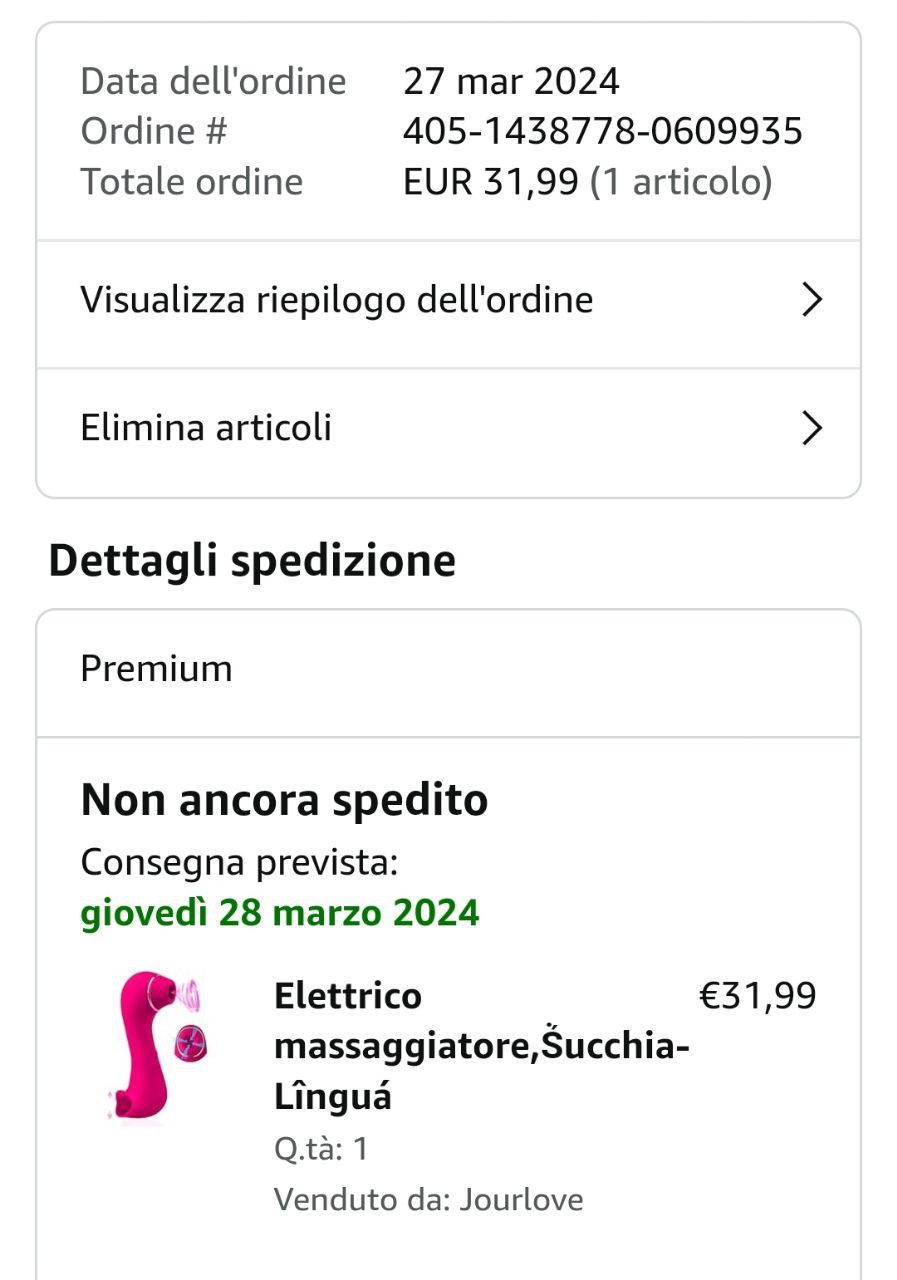Screen dimensions: 897x1280
Task: Click the Consegna prevista label
Action: click(x=239, y=862)
